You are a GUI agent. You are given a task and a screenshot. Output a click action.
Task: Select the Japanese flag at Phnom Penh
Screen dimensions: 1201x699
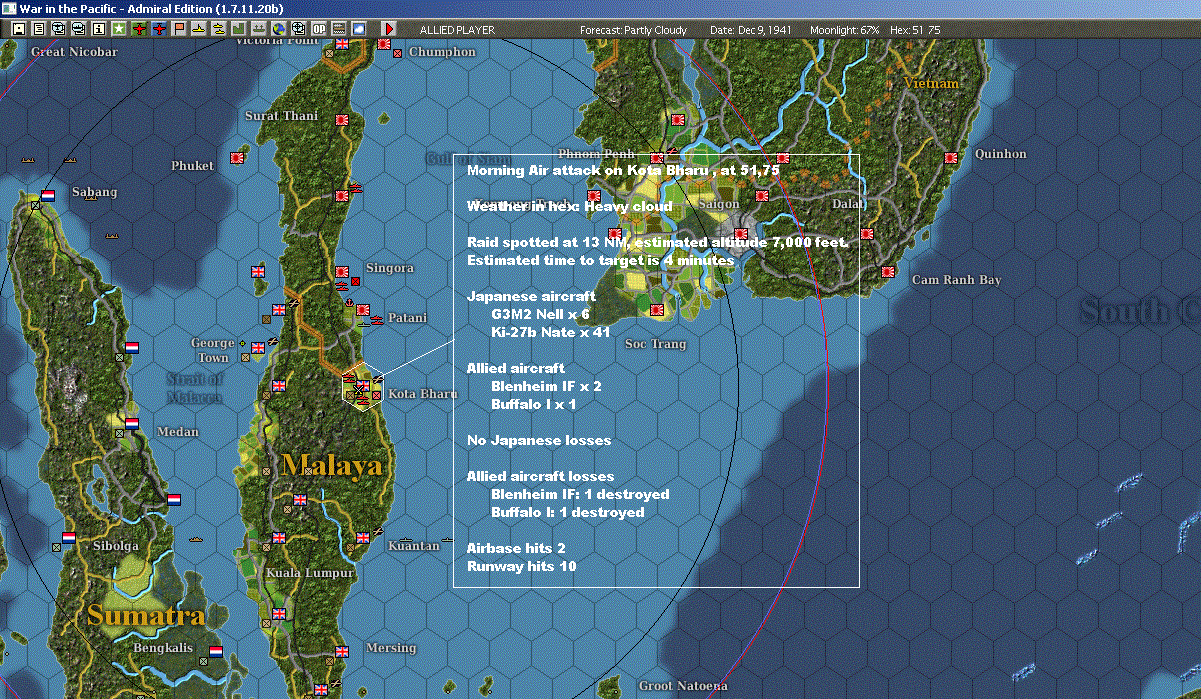pos(657,157)
